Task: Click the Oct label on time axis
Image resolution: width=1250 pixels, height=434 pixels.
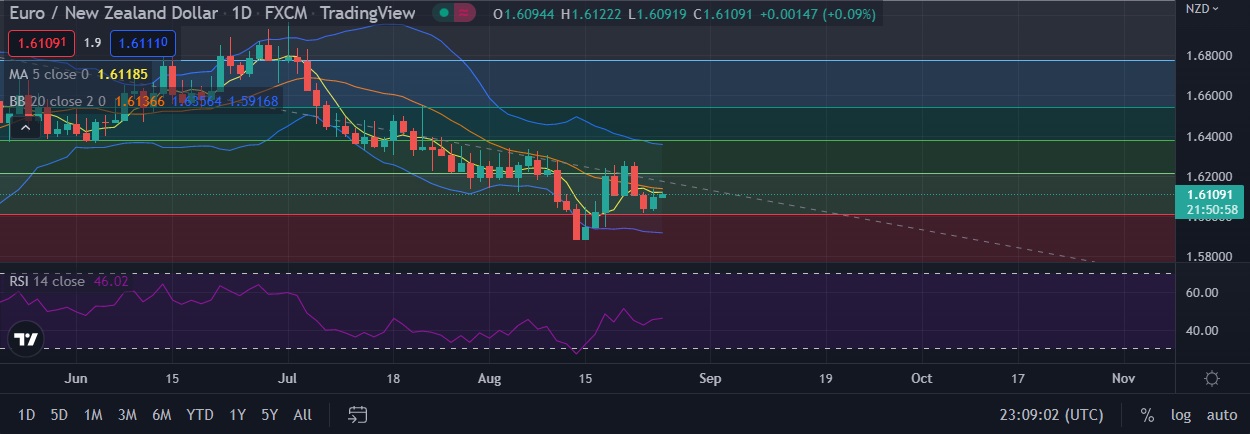Action: [922, 379]
